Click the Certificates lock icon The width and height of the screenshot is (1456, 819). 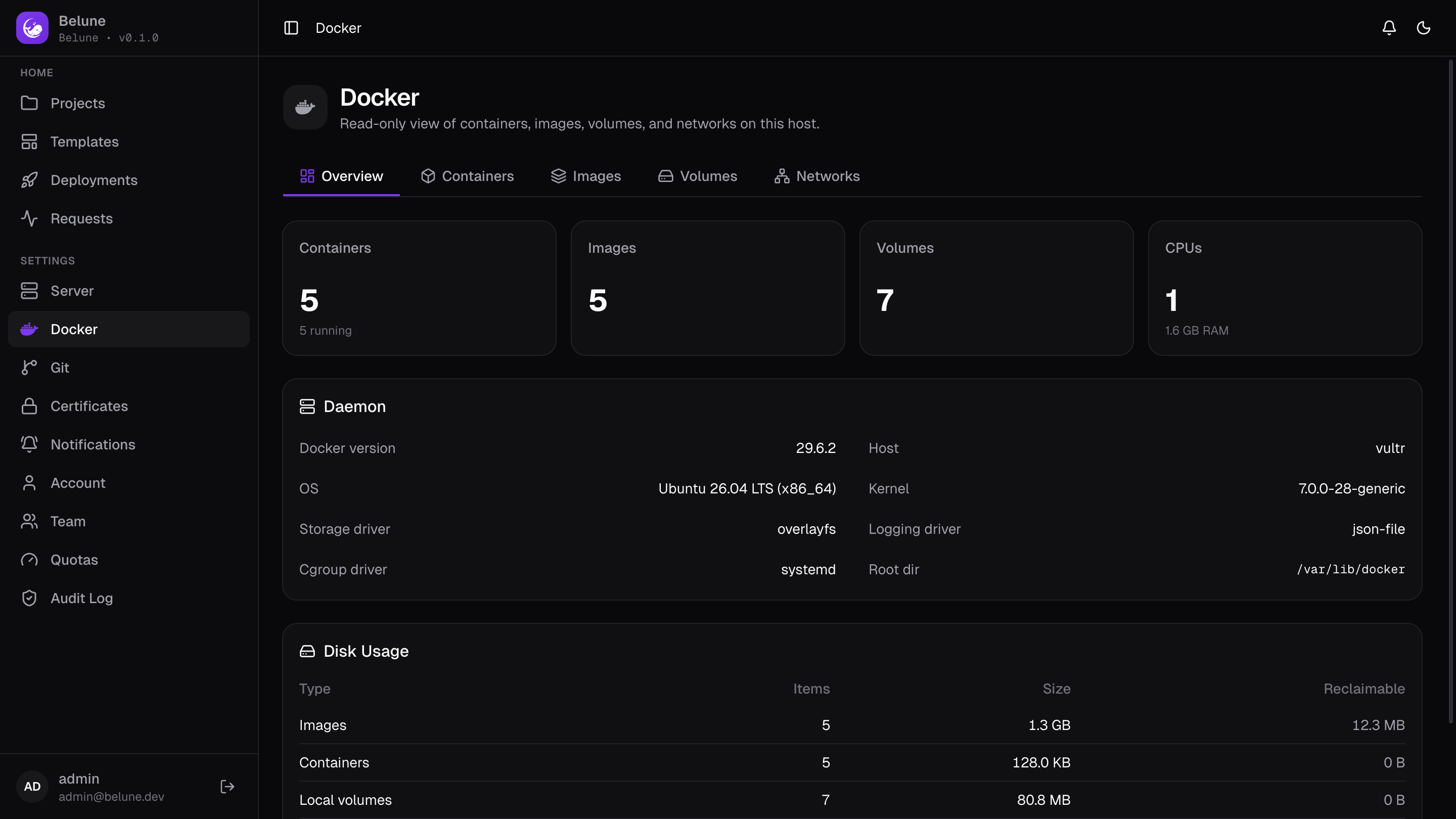point(29,406)
